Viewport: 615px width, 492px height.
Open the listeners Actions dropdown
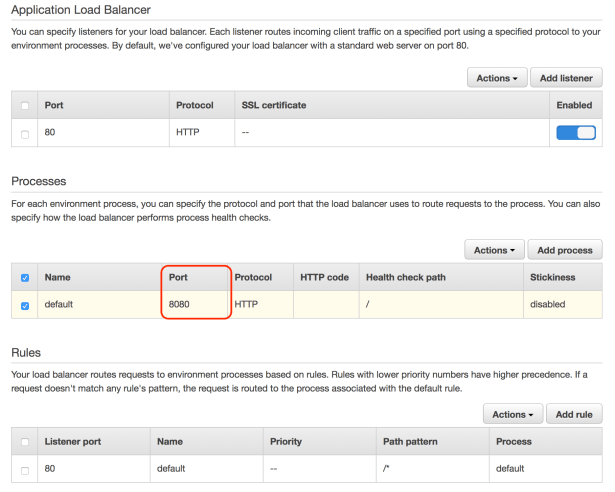pos(495,78)
